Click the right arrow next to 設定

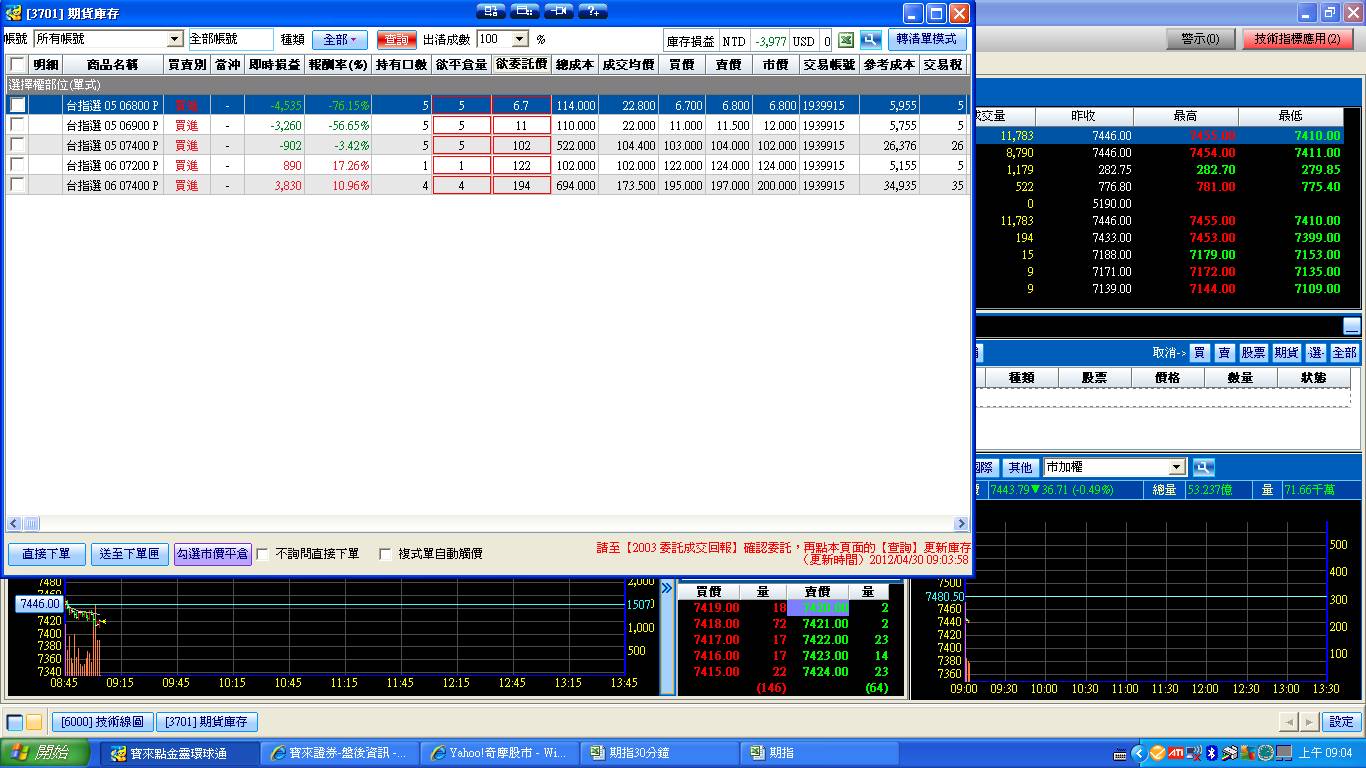(1308, 722)
